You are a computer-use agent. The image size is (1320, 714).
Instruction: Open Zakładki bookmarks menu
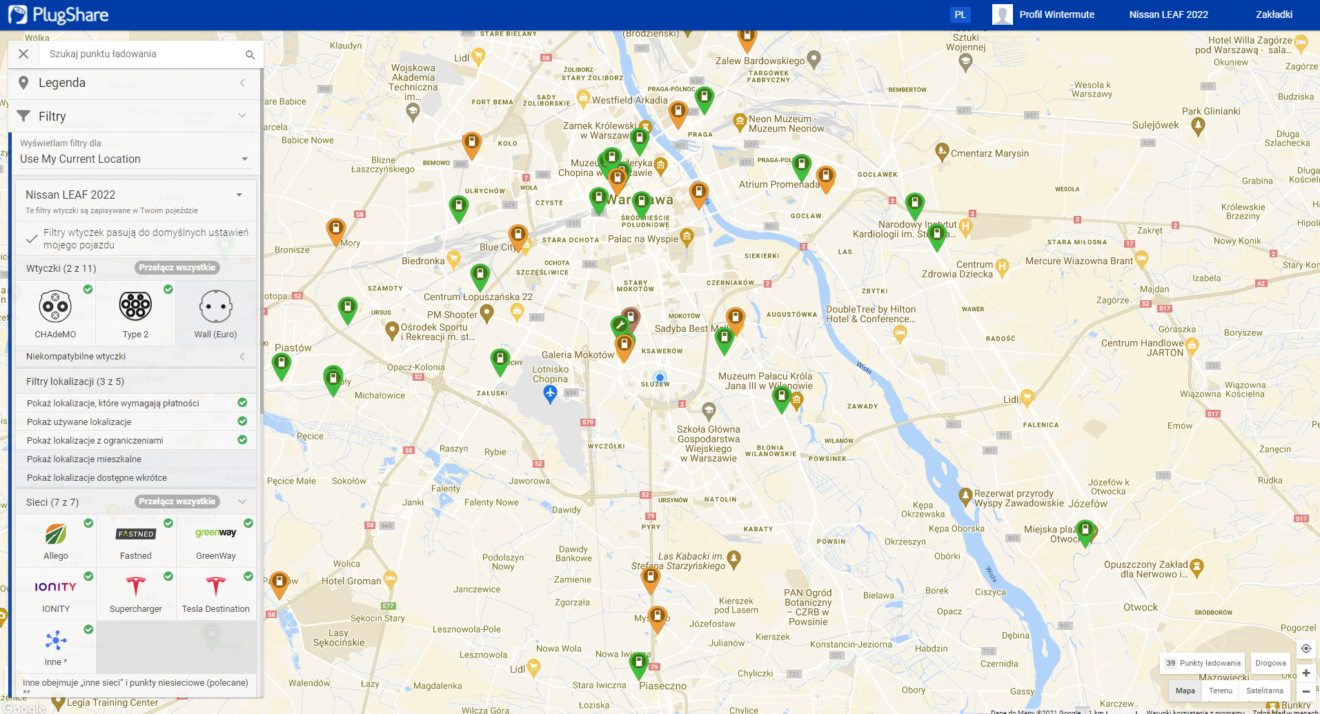[x=1274, y=15]
